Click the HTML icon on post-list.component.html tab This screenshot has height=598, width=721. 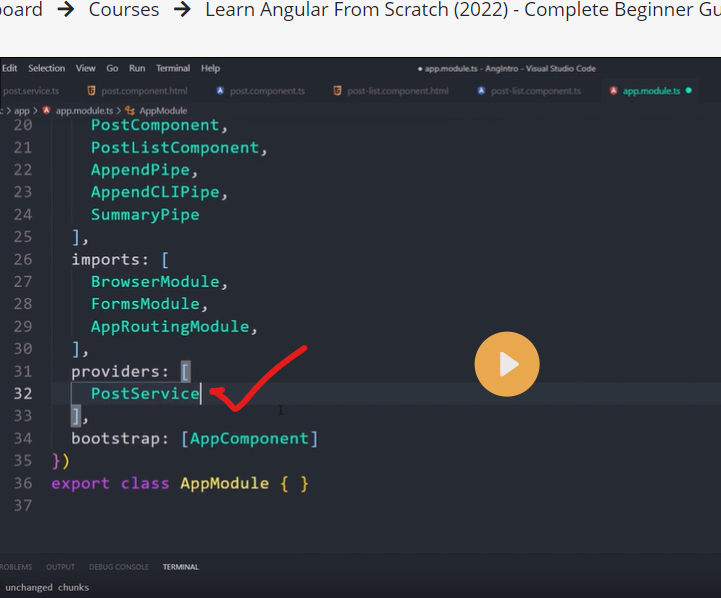pyautogui.click(x=337, y=91)
